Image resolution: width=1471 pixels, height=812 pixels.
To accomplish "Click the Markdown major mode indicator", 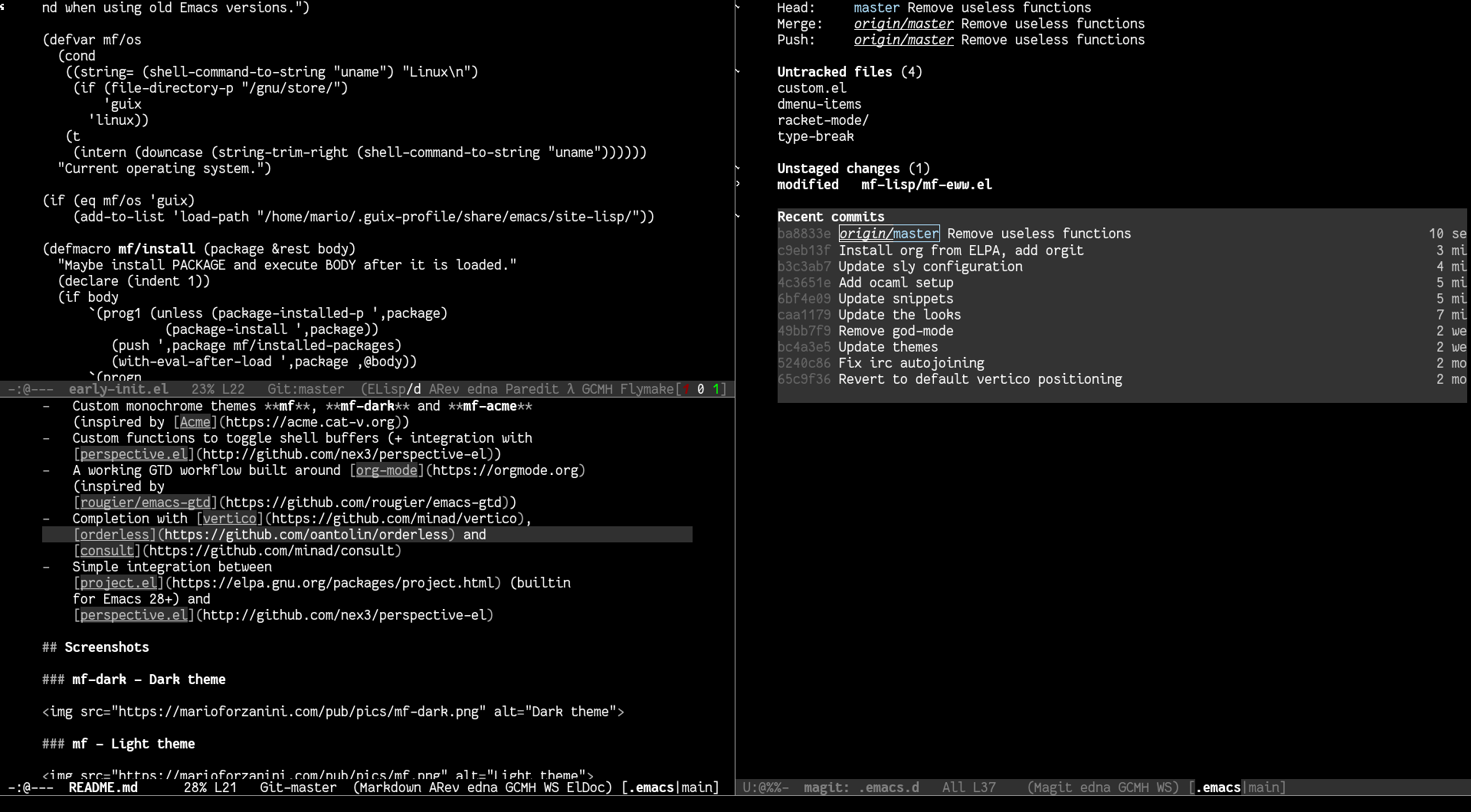I will coord(390,787).
